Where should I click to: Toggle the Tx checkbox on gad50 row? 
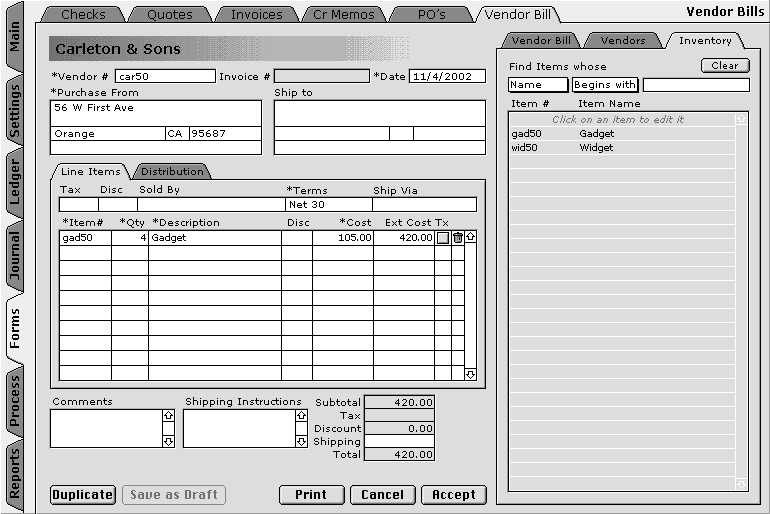[443, 238]
